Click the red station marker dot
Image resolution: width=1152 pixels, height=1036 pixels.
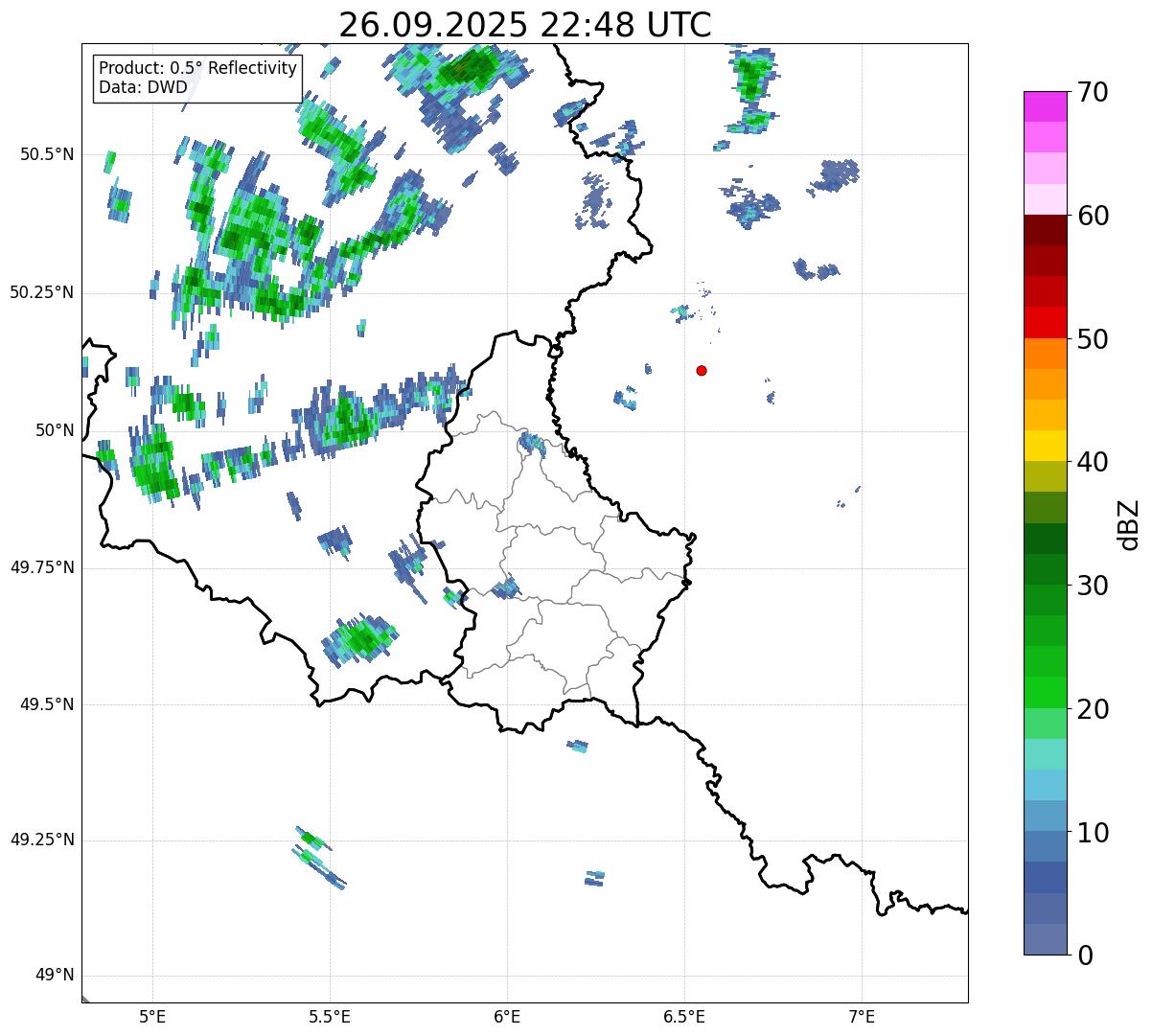coord(702,370)
